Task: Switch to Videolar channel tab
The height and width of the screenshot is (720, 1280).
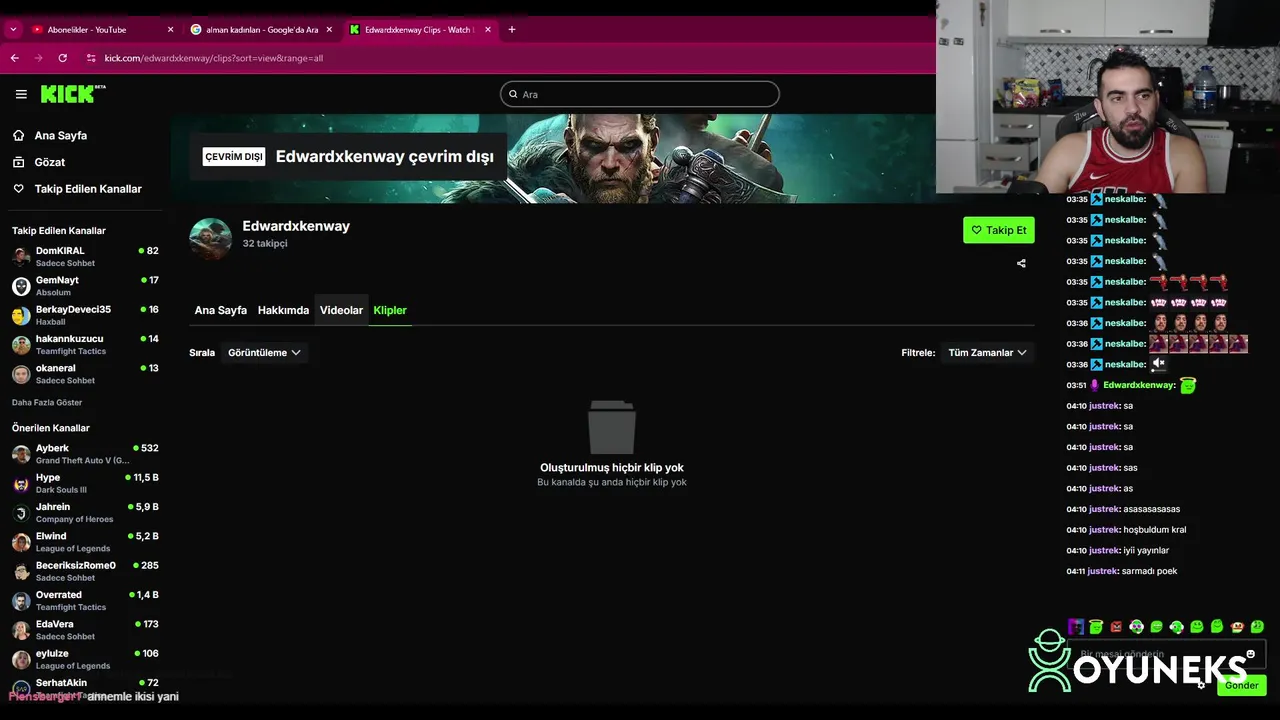Action: point(341,310)
